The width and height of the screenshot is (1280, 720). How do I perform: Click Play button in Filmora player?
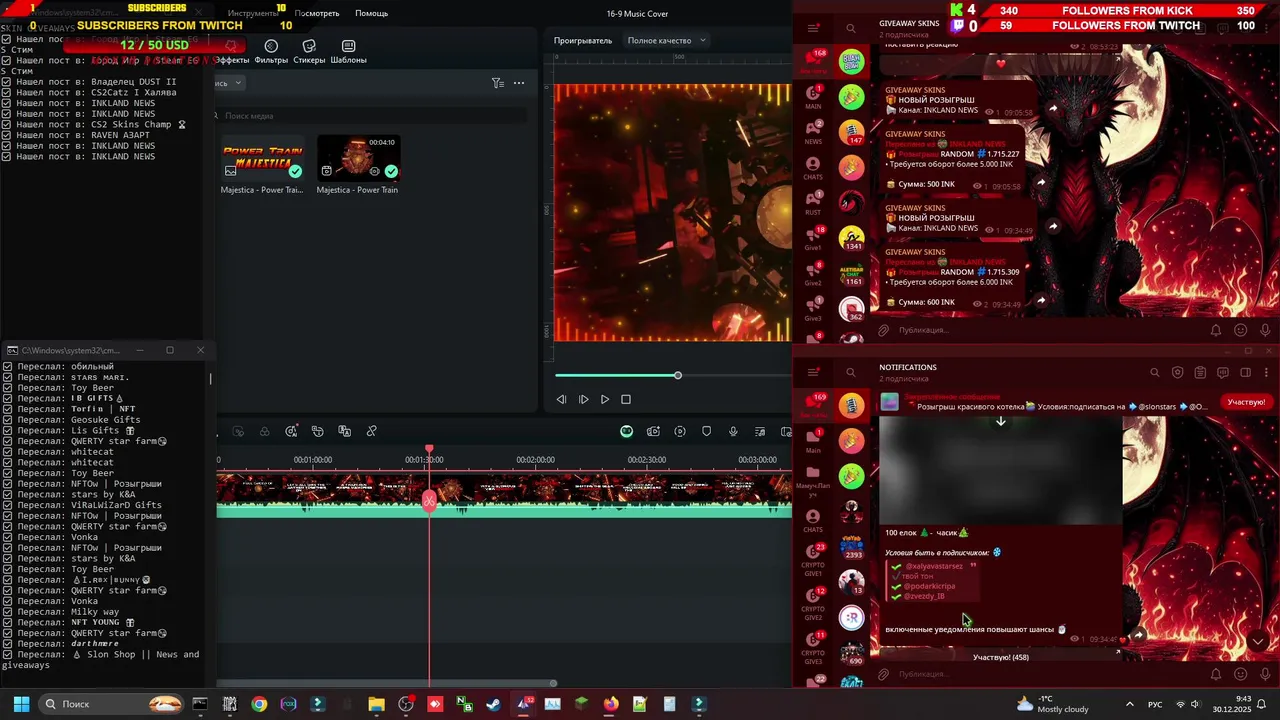pos(604,399)
